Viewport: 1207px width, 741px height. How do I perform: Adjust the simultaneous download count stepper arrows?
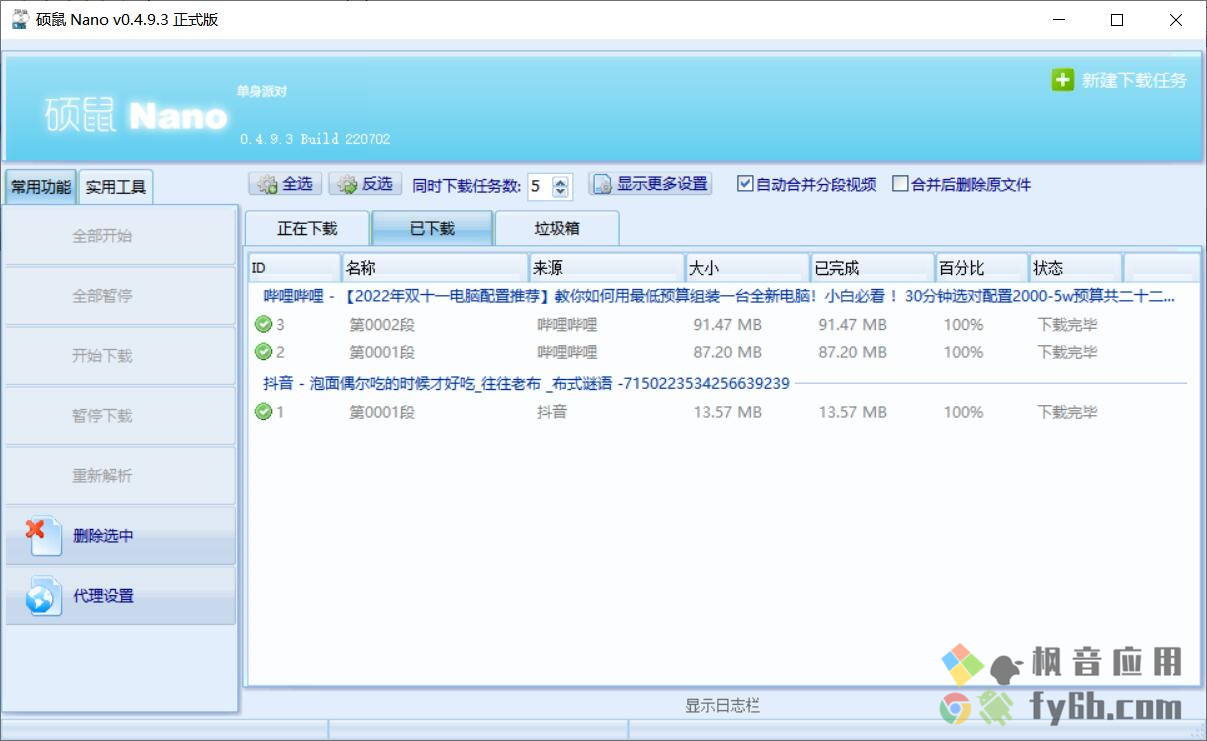(x=560, y=186)
